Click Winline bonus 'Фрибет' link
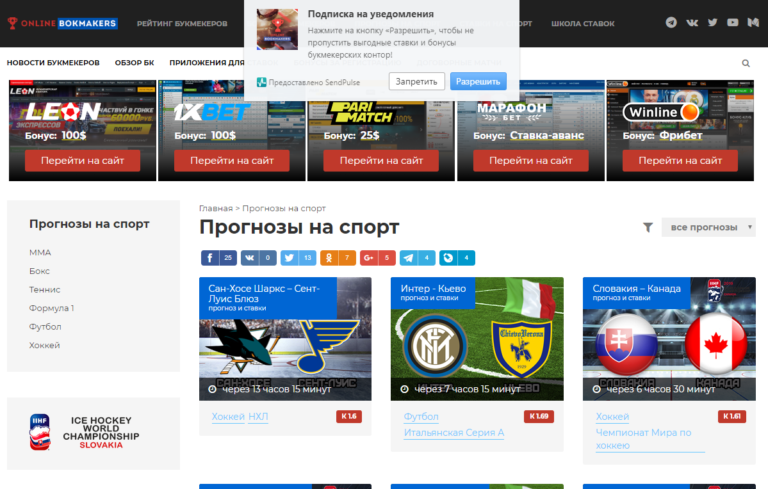Viewport: 768px width, 489px height. pyautogui.click(x=680, y=135)
